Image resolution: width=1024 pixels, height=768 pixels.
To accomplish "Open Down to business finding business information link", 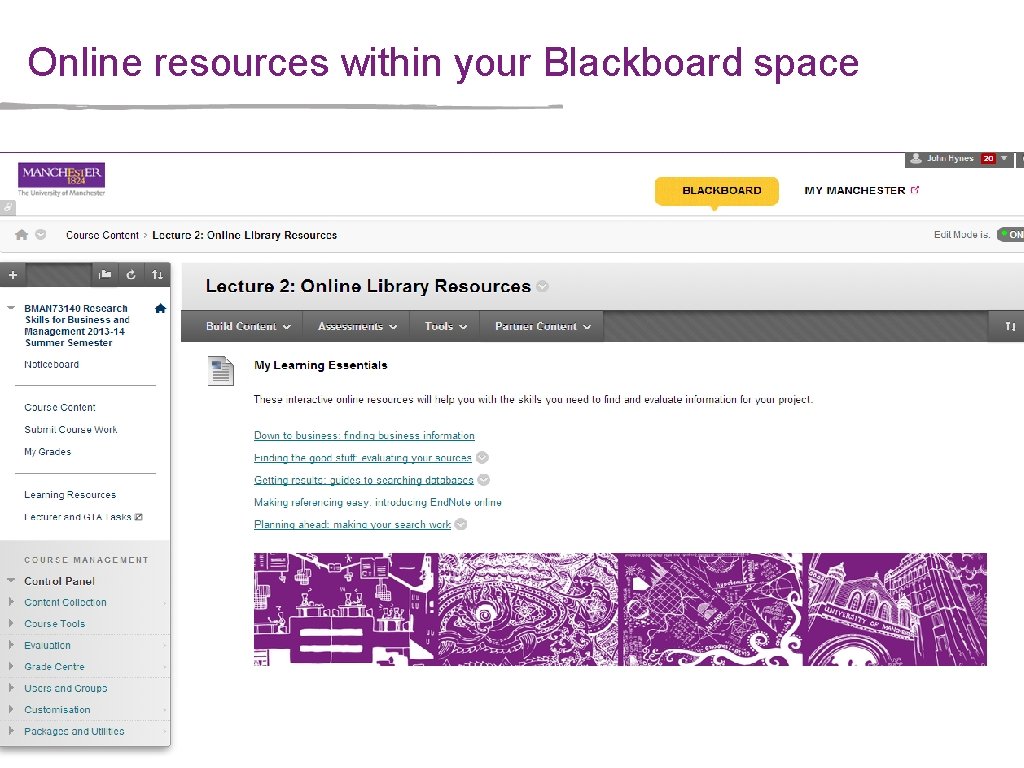I will [x=364, y=436].
